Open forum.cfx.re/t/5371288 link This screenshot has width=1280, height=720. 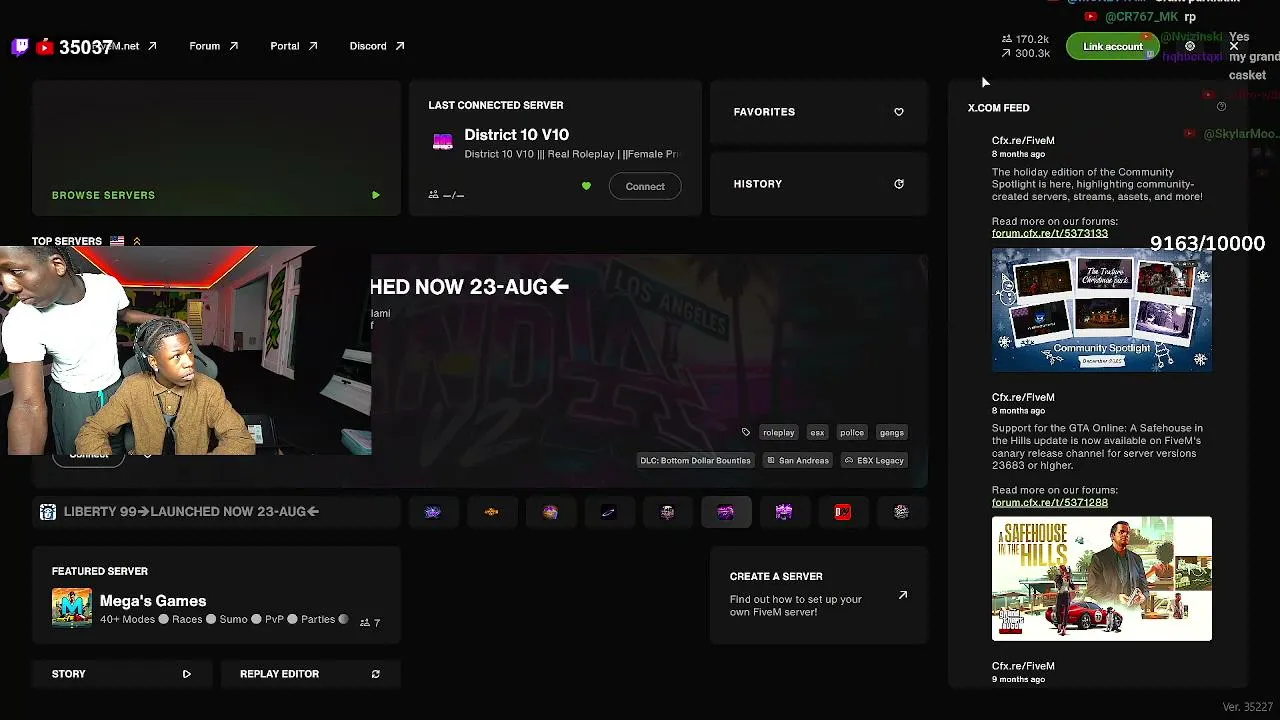tap(1050, 502)
